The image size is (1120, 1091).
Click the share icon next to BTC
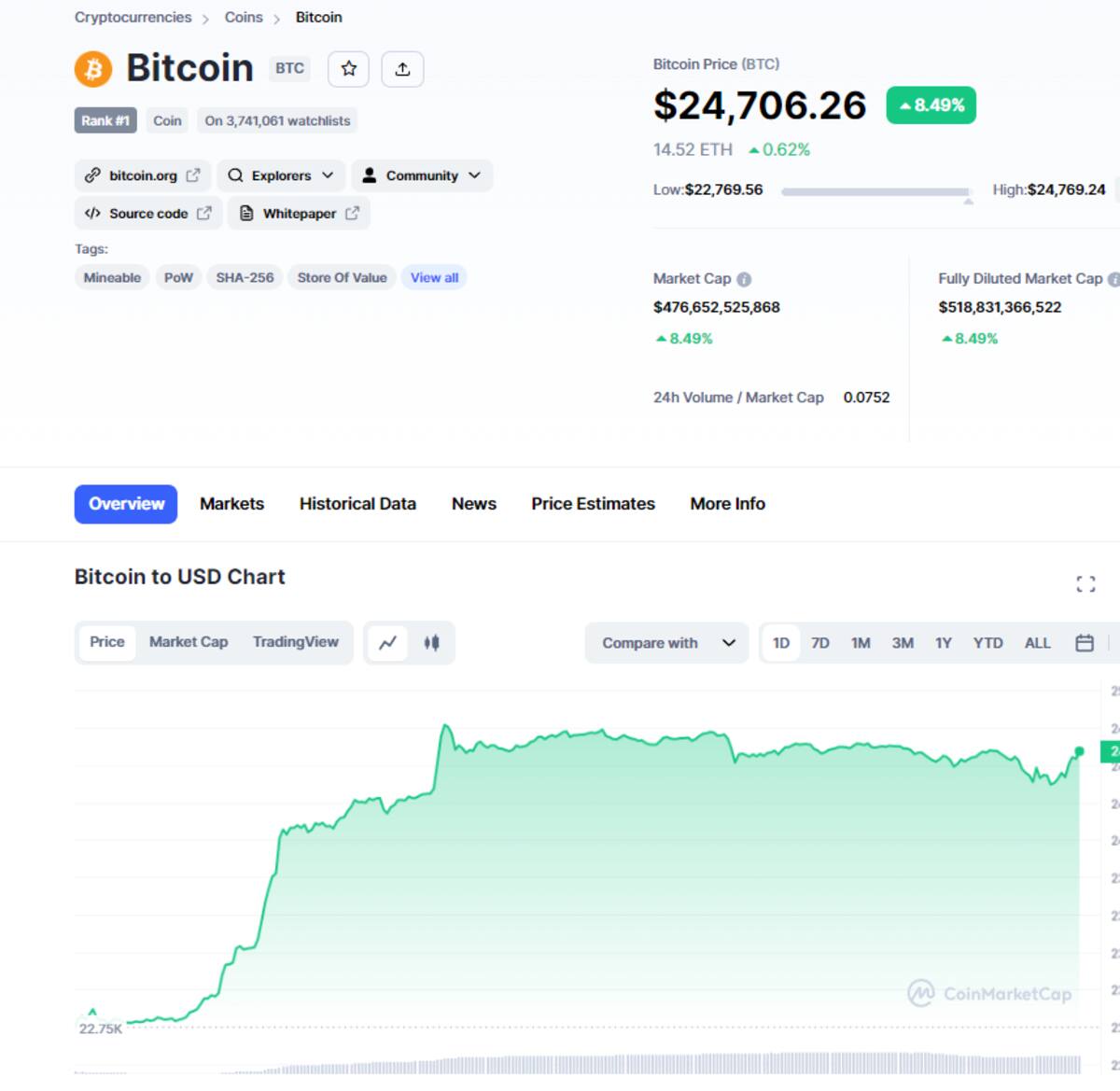(x=402, y=69)
